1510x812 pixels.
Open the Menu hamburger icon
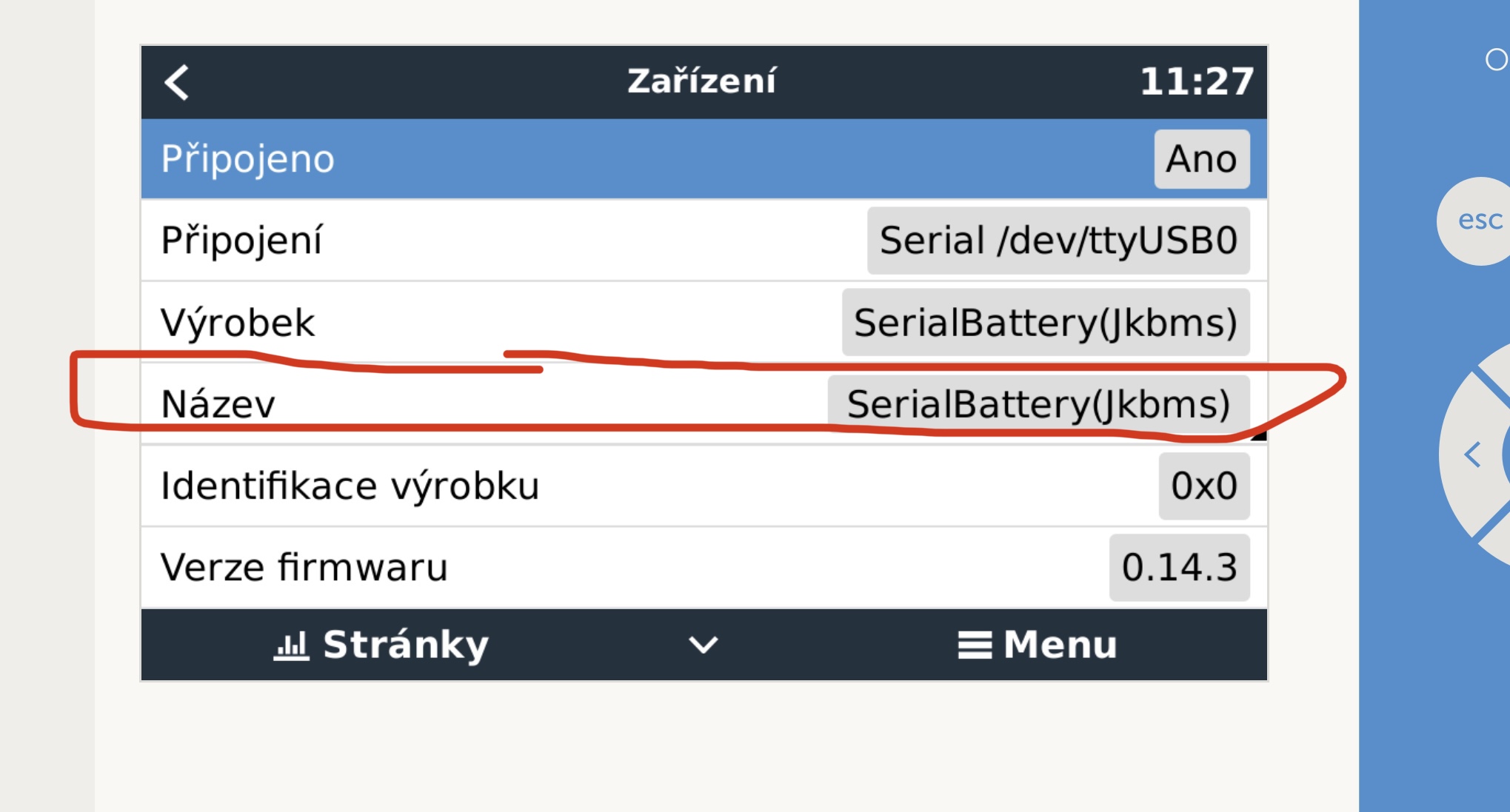(974, 645)
